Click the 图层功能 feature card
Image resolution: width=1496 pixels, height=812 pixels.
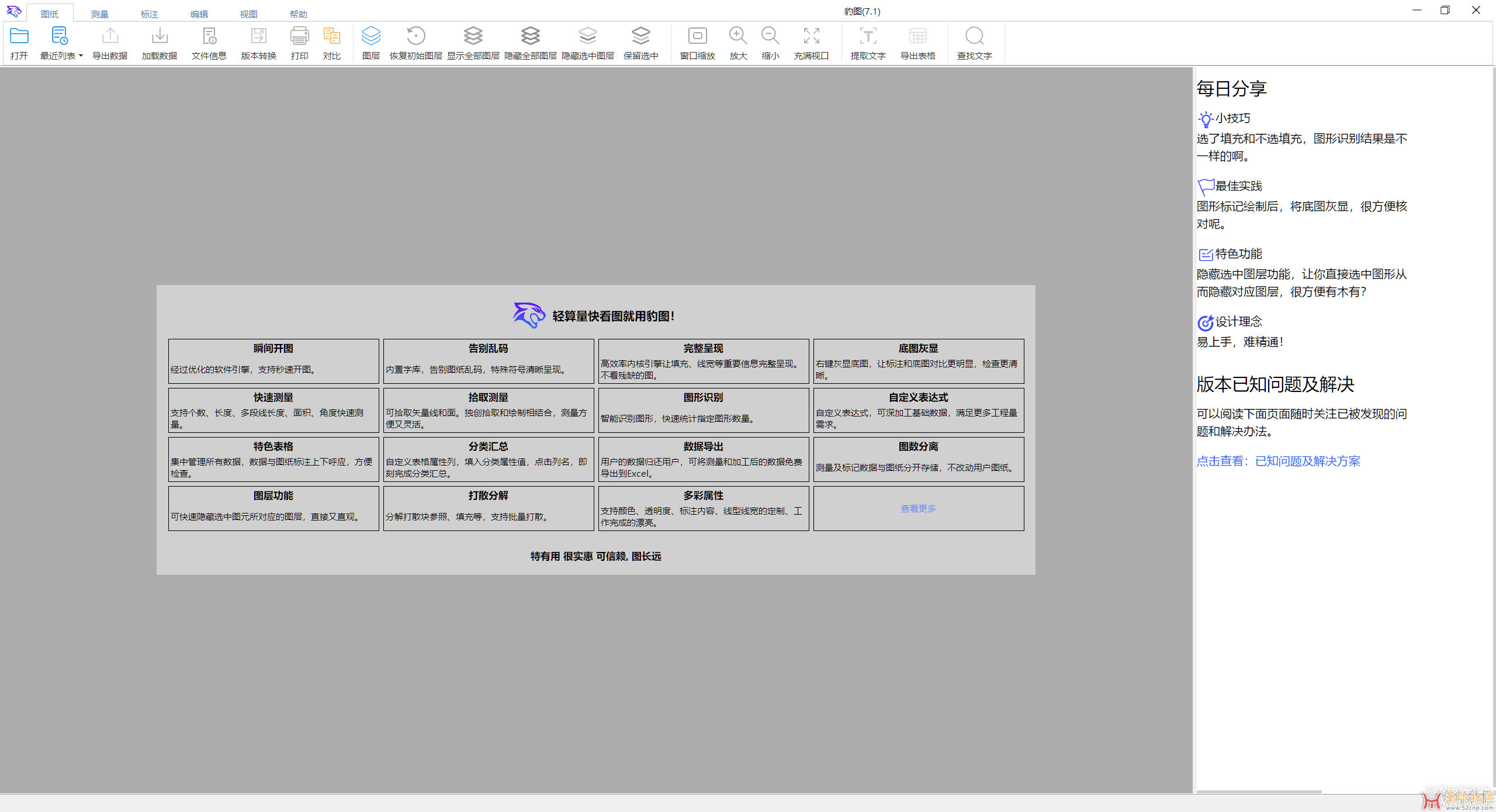[x=273, y=508]
